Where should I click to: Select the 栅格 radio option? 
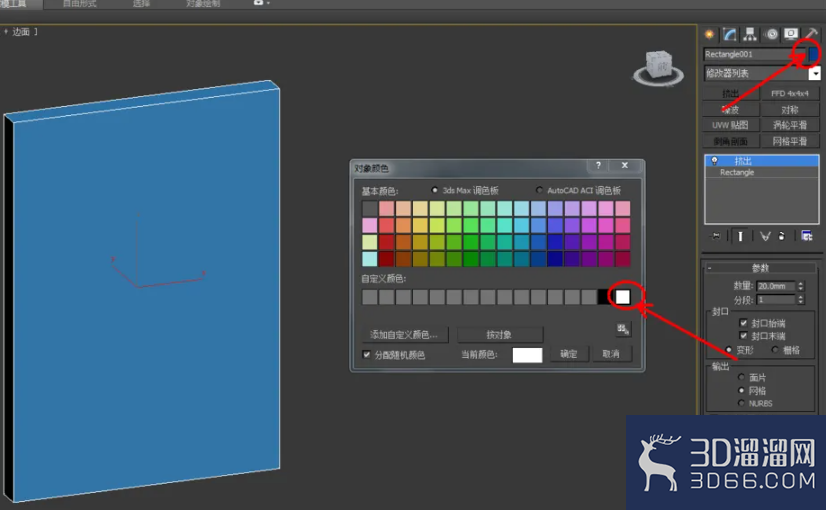[775, 350]
